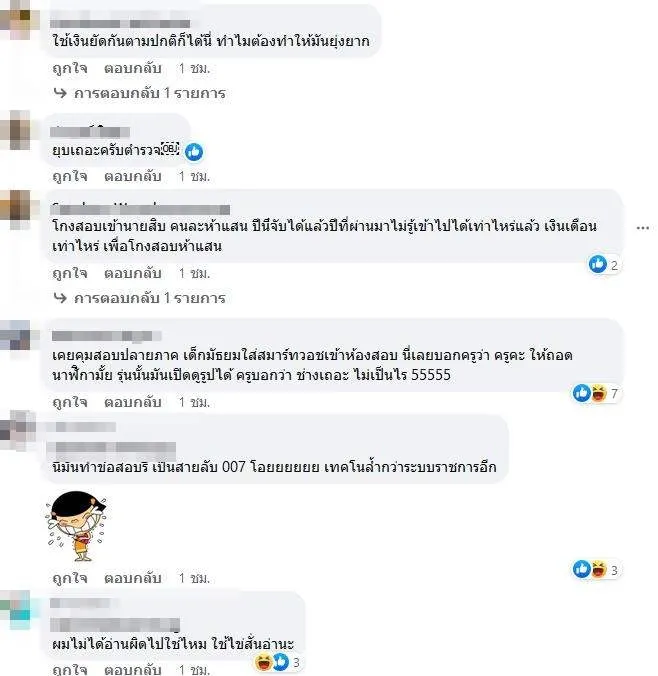This screenshot has height=676, width=658.
Task: Click the blurred name on the "ยุบเถอะครับตำรวจ" comment
Action: [90, 131]
